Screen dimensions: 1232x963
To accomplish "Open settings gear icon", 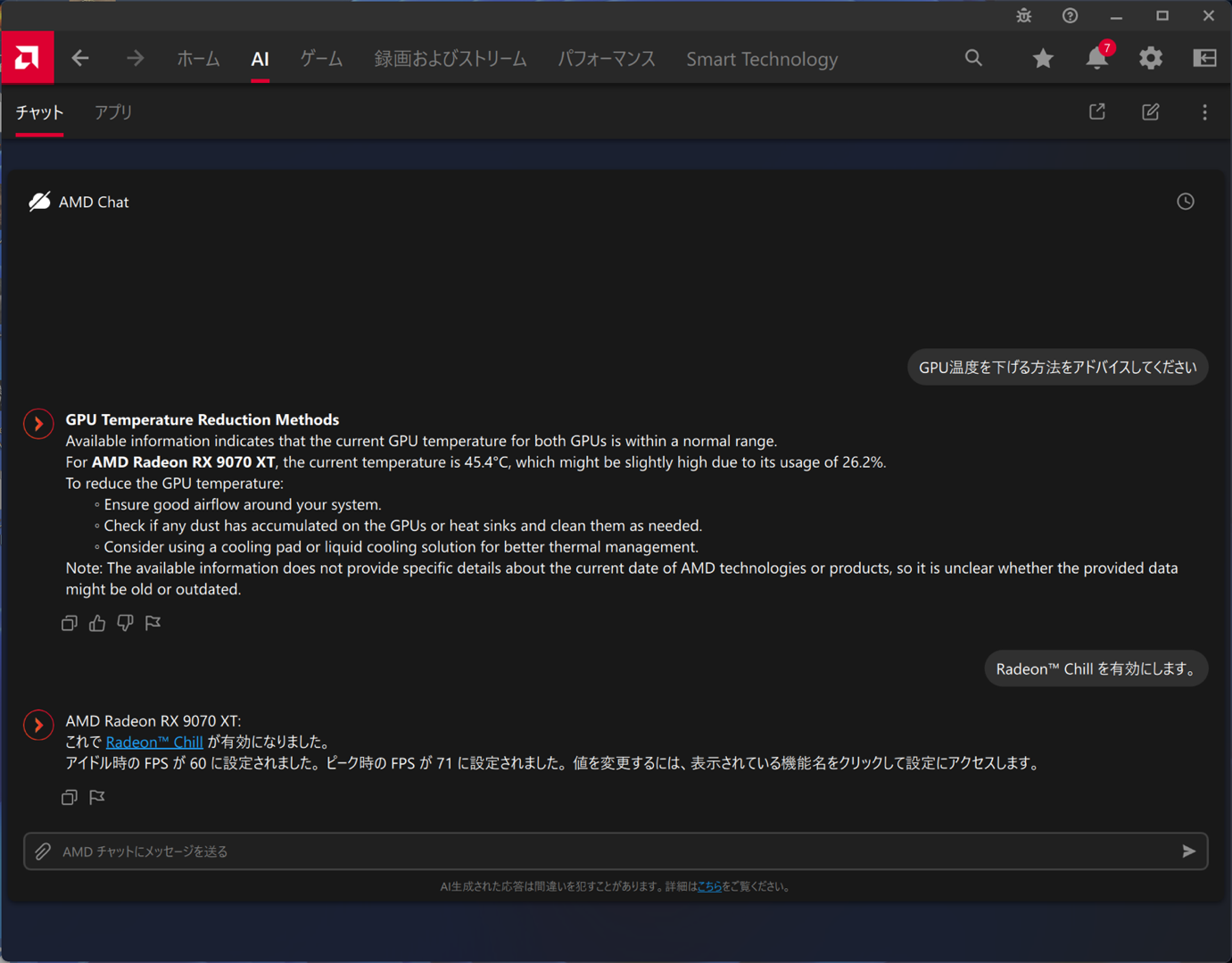I will click(x=1151, y=59).
